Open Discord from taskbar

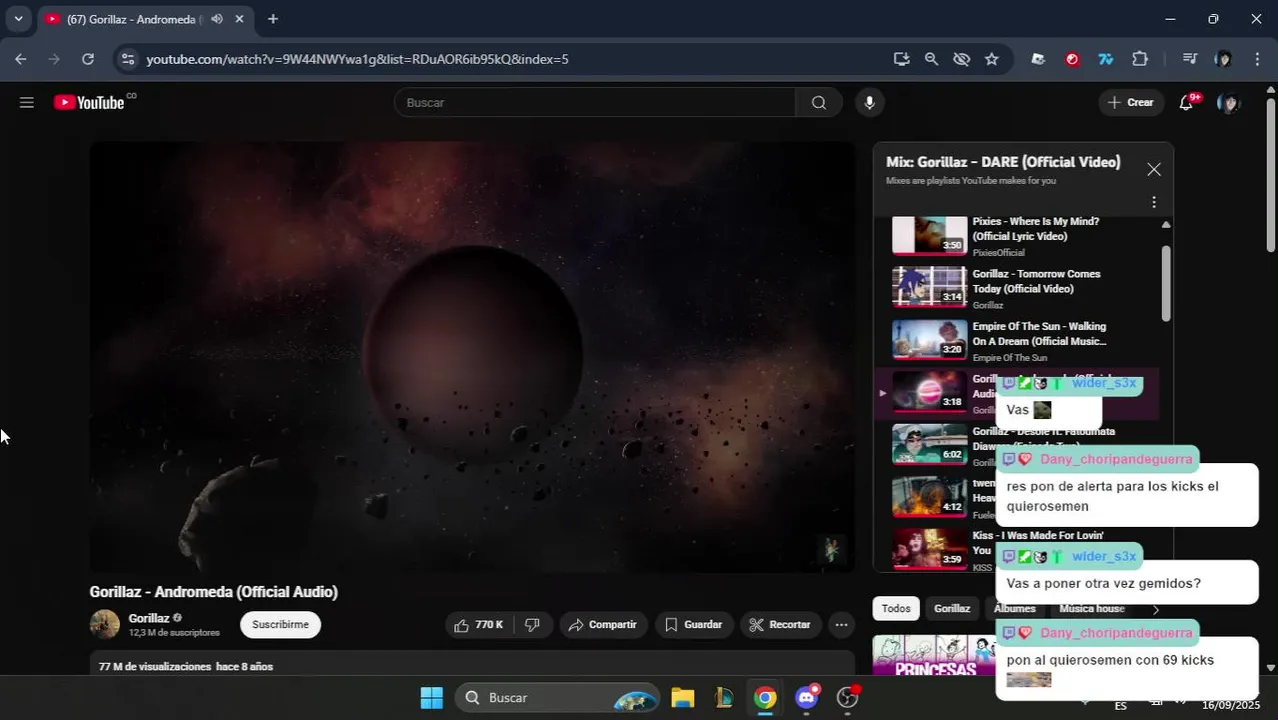[807, 697]
